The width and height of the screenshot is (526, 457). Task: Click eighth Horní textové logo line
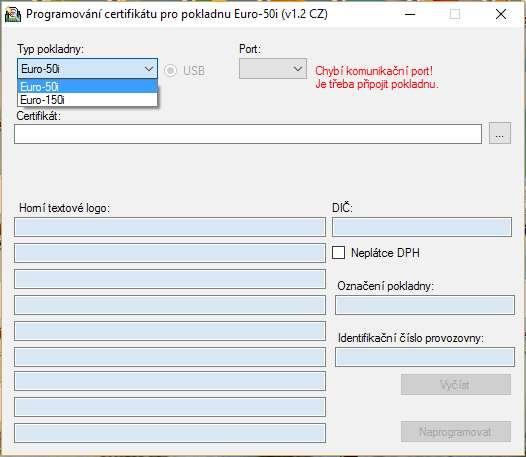click(170, 407)
